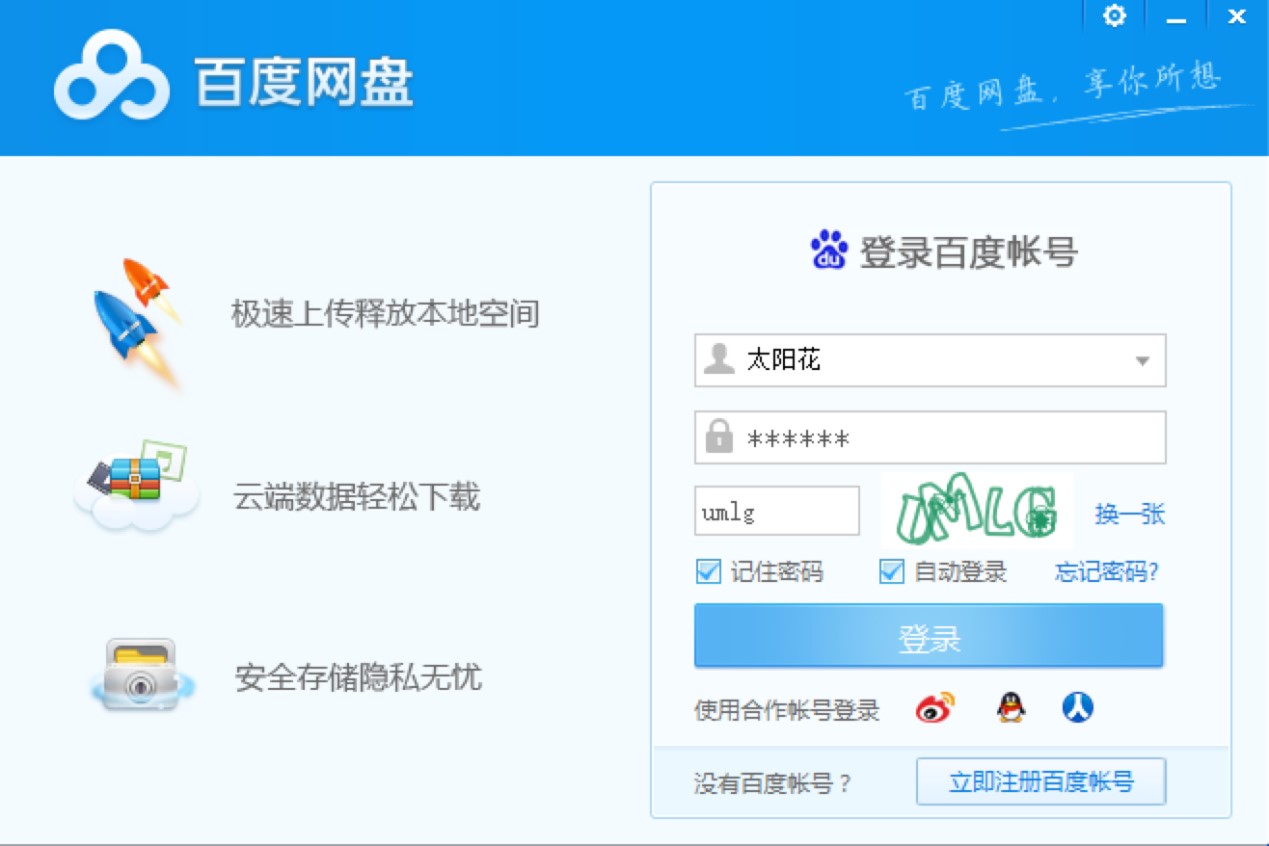Log in with QQ penguin icon
This screenshot has height=846, width=1269.
tap(1011, 708)
